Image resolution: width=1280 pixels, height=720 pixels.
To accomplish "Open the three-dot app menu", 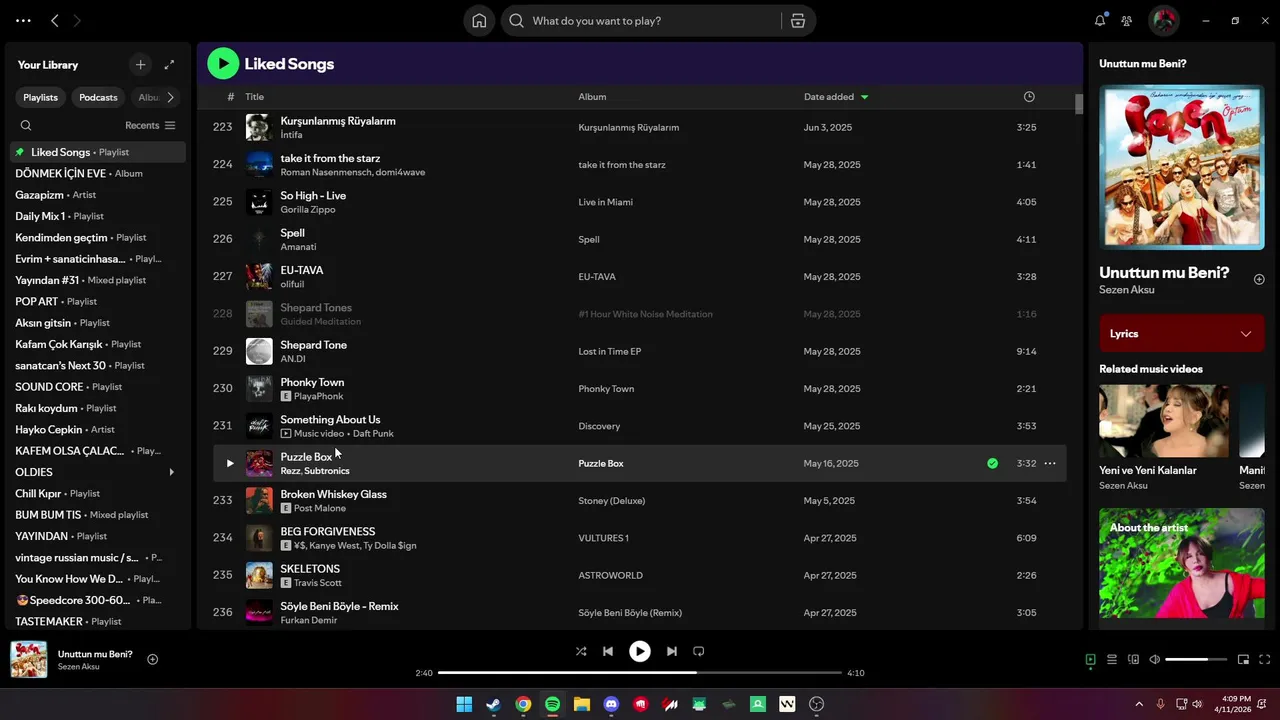I will point(23,20).
